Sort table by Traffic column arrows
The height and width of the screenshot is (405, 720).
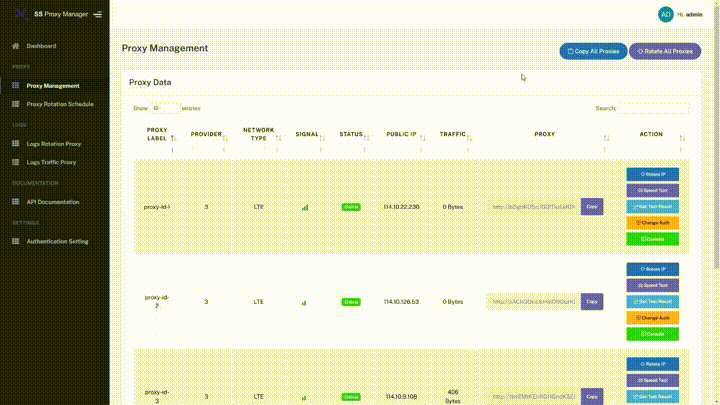[470, 137]
